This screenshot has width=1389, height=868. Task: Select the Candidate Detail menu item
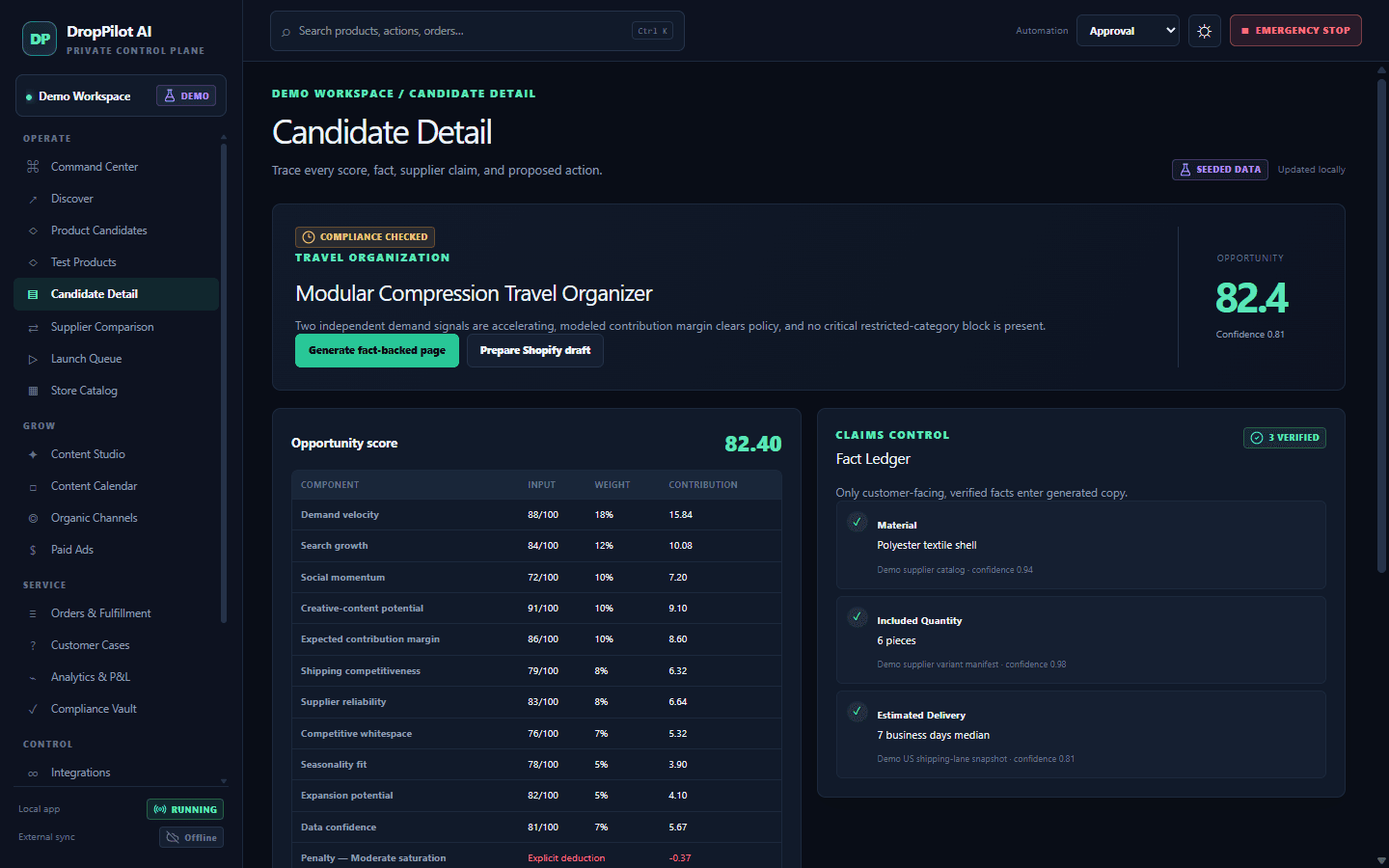(116, 294)
